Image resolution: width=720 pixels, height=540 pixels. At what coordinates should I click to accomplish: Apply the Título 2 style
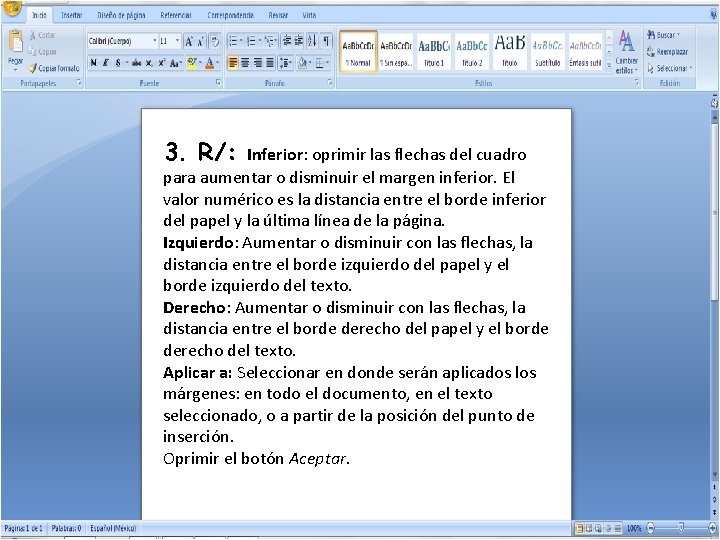pos(472,51)
